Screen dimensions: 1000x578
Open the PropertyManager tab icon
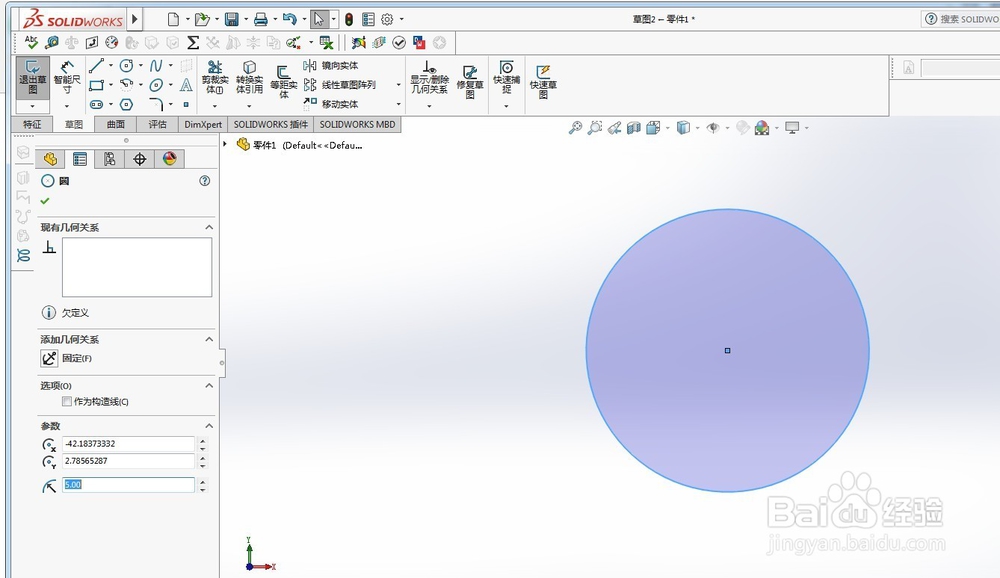tap(80, 159)
